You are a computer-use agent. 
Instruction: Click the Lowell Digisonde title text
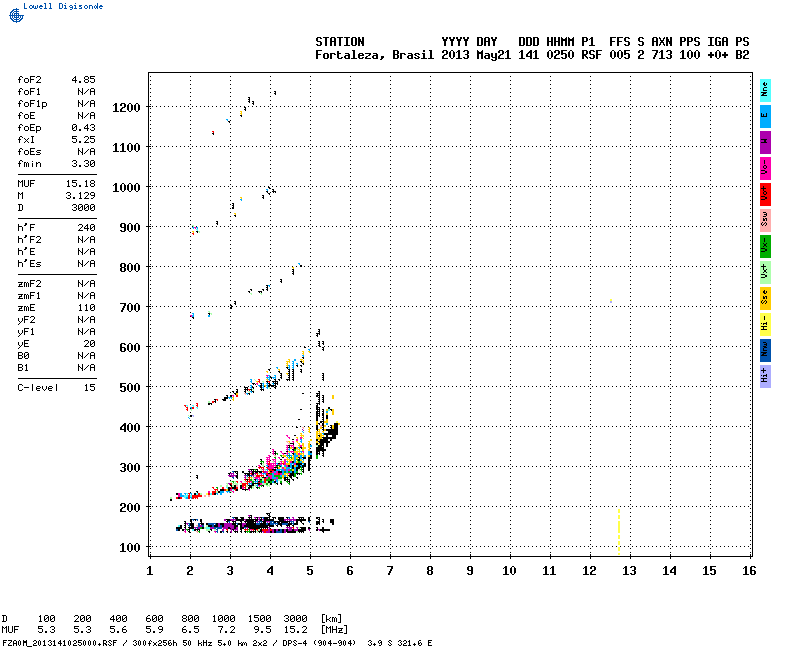63,6
